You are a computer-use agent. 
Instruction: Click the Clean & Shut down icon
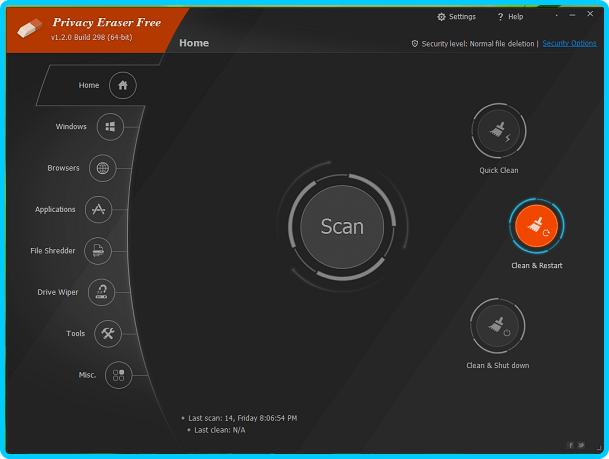(x=498, y=326)
